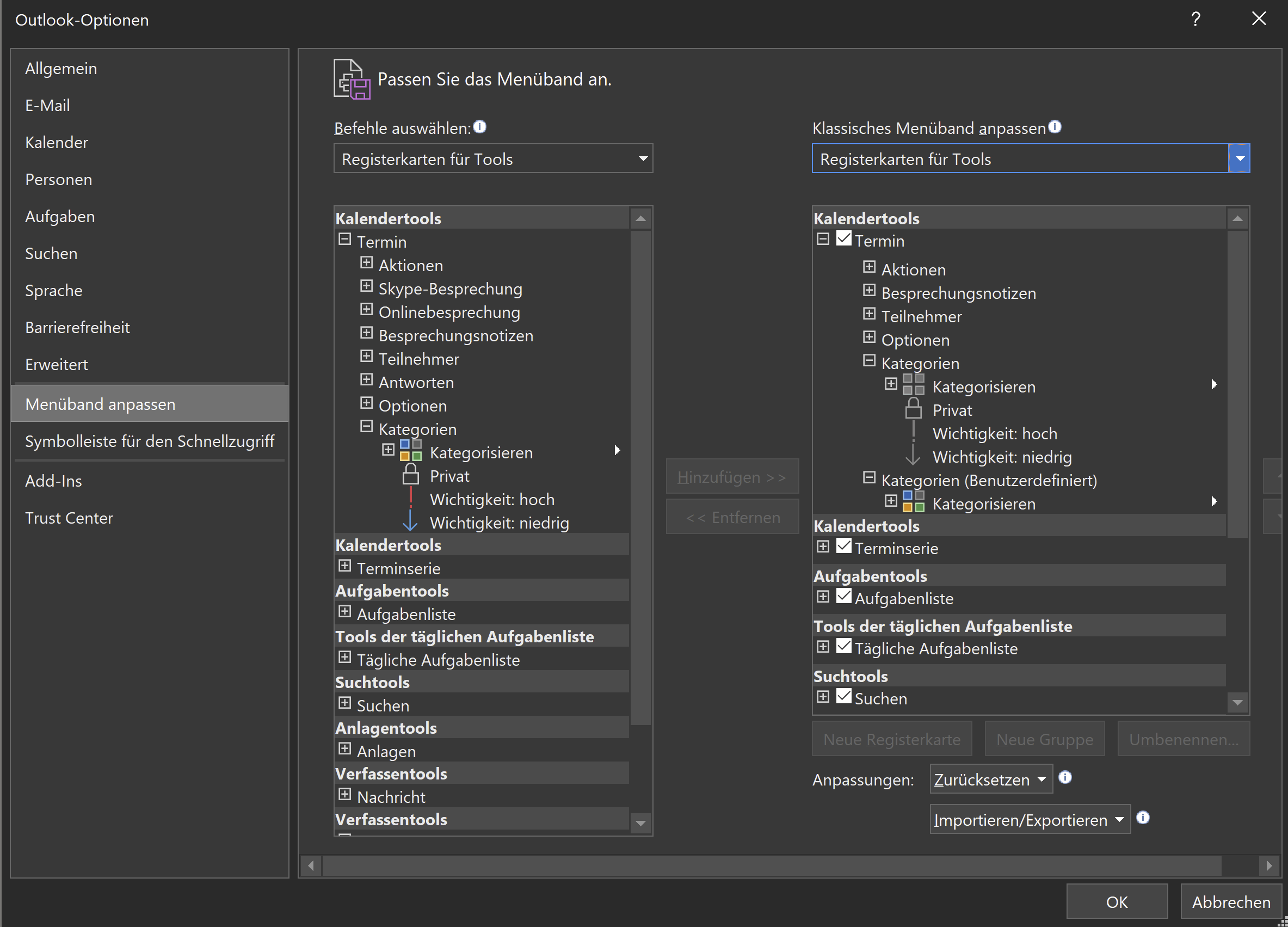This screenshot has width=1288, height=927.
Task: Uncheck the Termin checkbox in right list
Action: (844, 238)
